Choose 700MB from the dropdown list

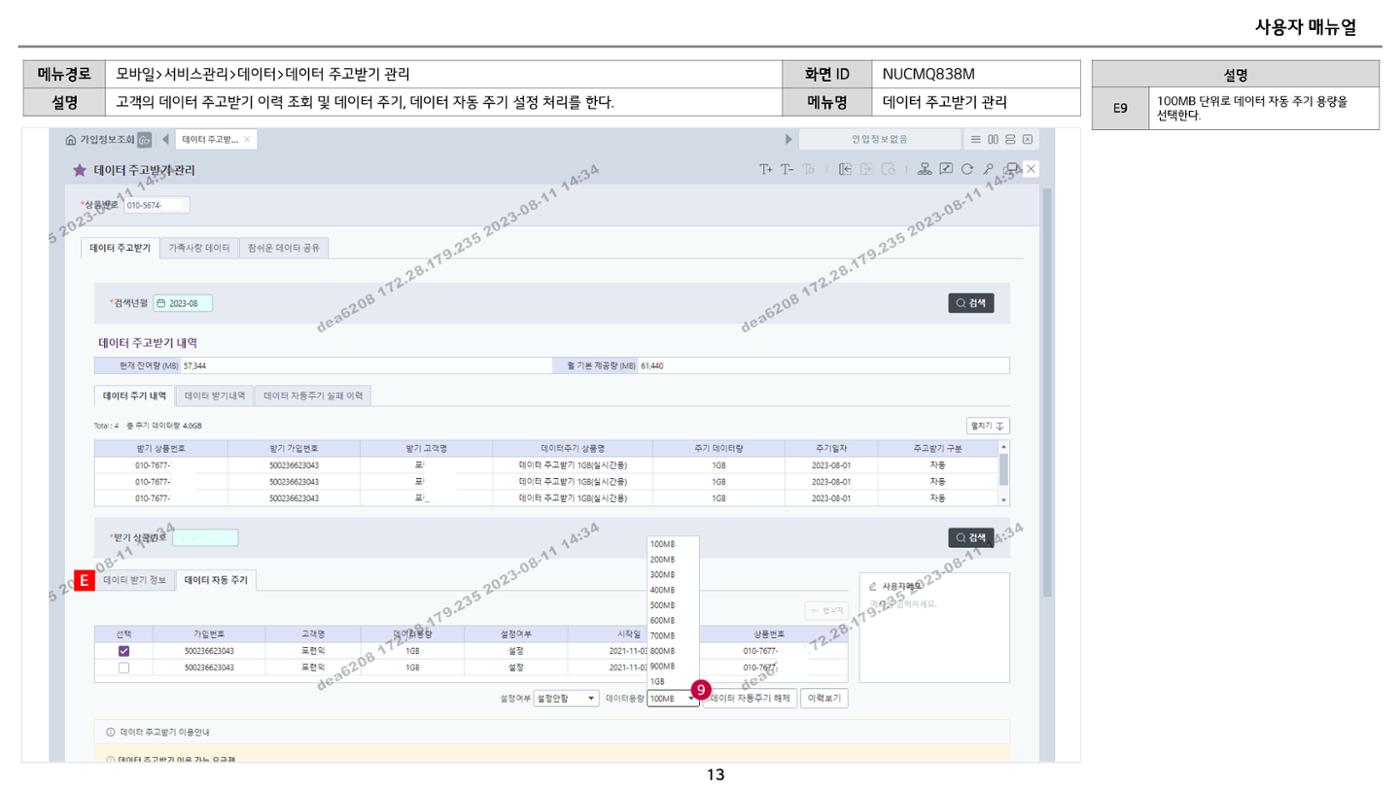pyautogui.click(x=673, y=635)
